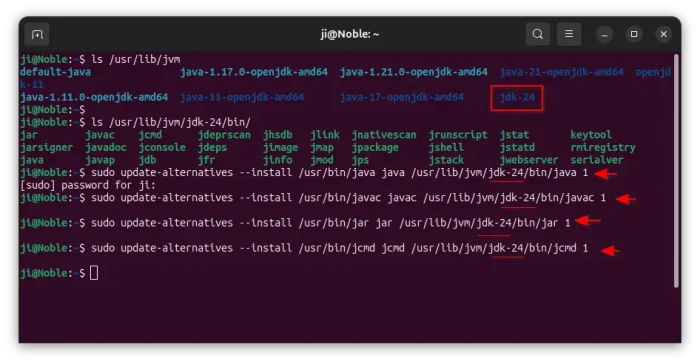
Task: Click the java-1.21.0-openjdk-amd64 entry
Action: 413,72
